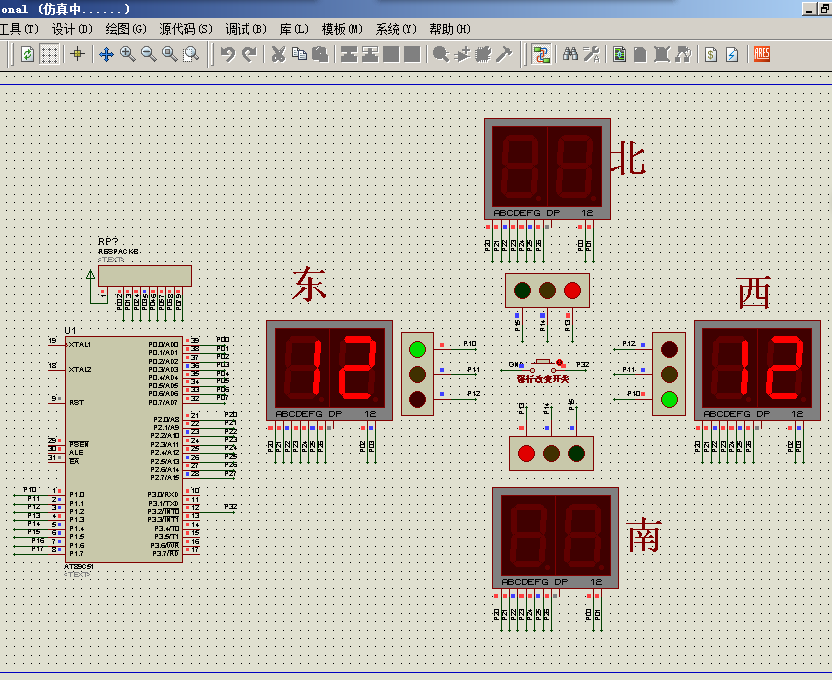Toggle the Wire Autorouter
The image size is (832, 680).
pyautogui.click(x=541, y=54)
